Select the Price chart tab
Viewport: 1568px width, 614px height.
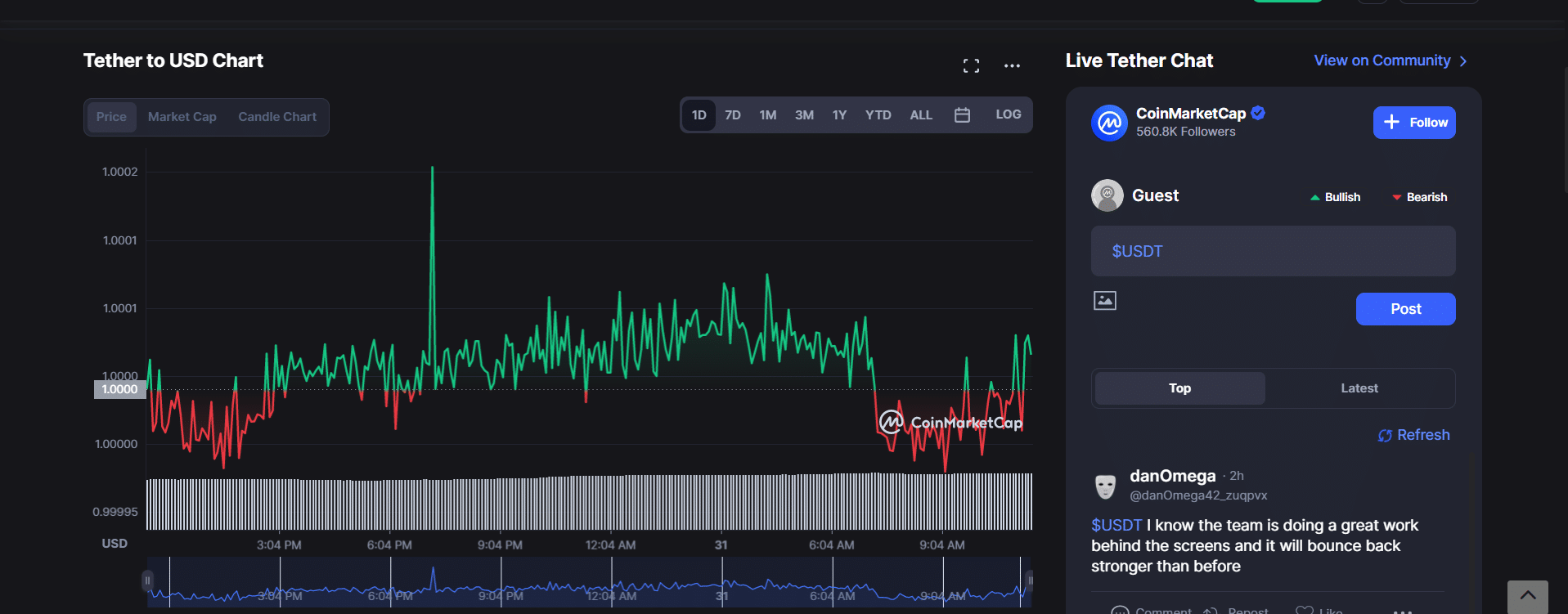coord(111,117)
